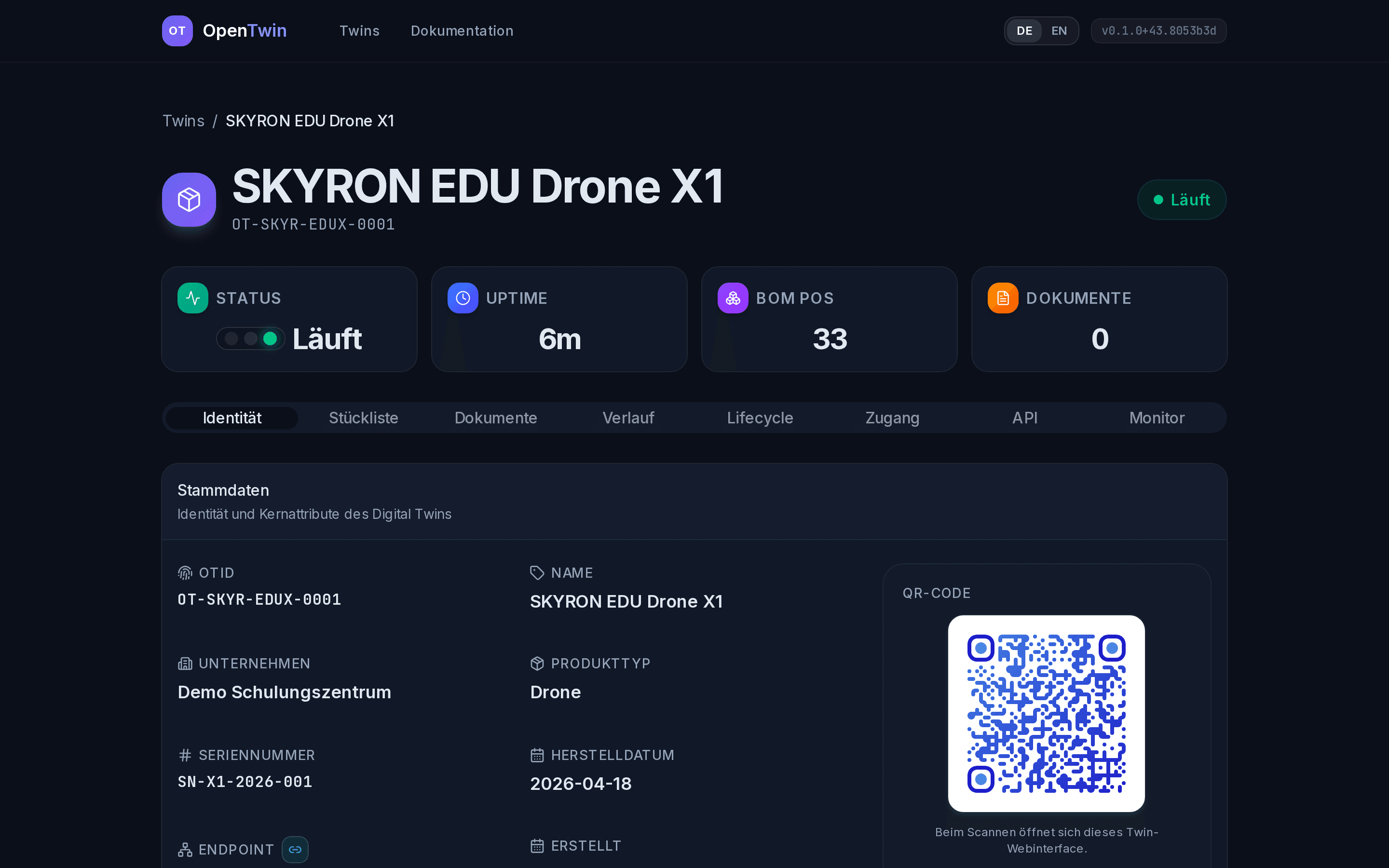Click the Stammdaten section heading
This screenshot has width=1389, height=868.
[x=223, y=490]
